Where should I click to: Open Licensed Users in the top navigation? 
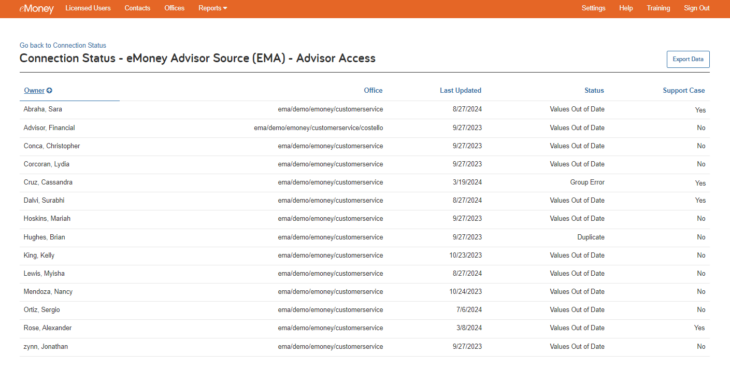88,8
